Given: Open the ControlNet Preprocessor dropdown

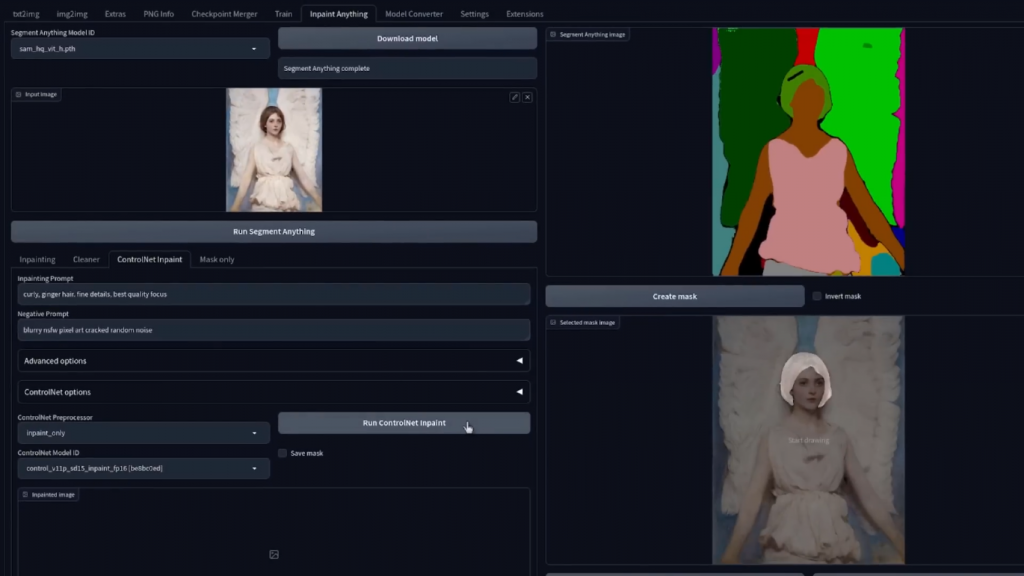Looking at the screenshot, I should click(x=143, y=433).
